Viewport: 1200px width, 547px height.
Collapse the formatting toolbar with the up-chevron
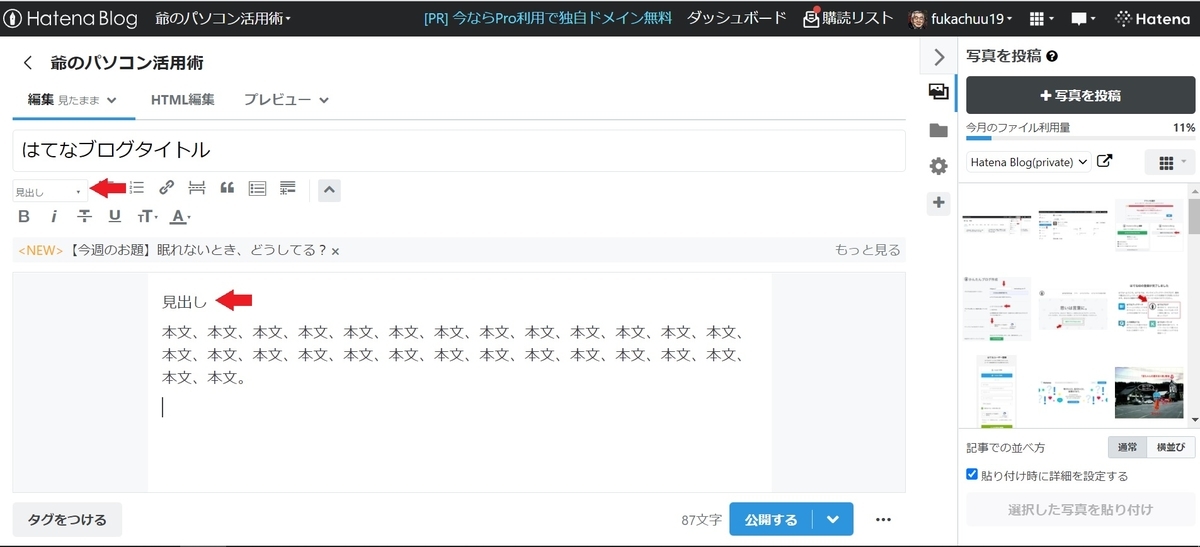pos(329,188)
